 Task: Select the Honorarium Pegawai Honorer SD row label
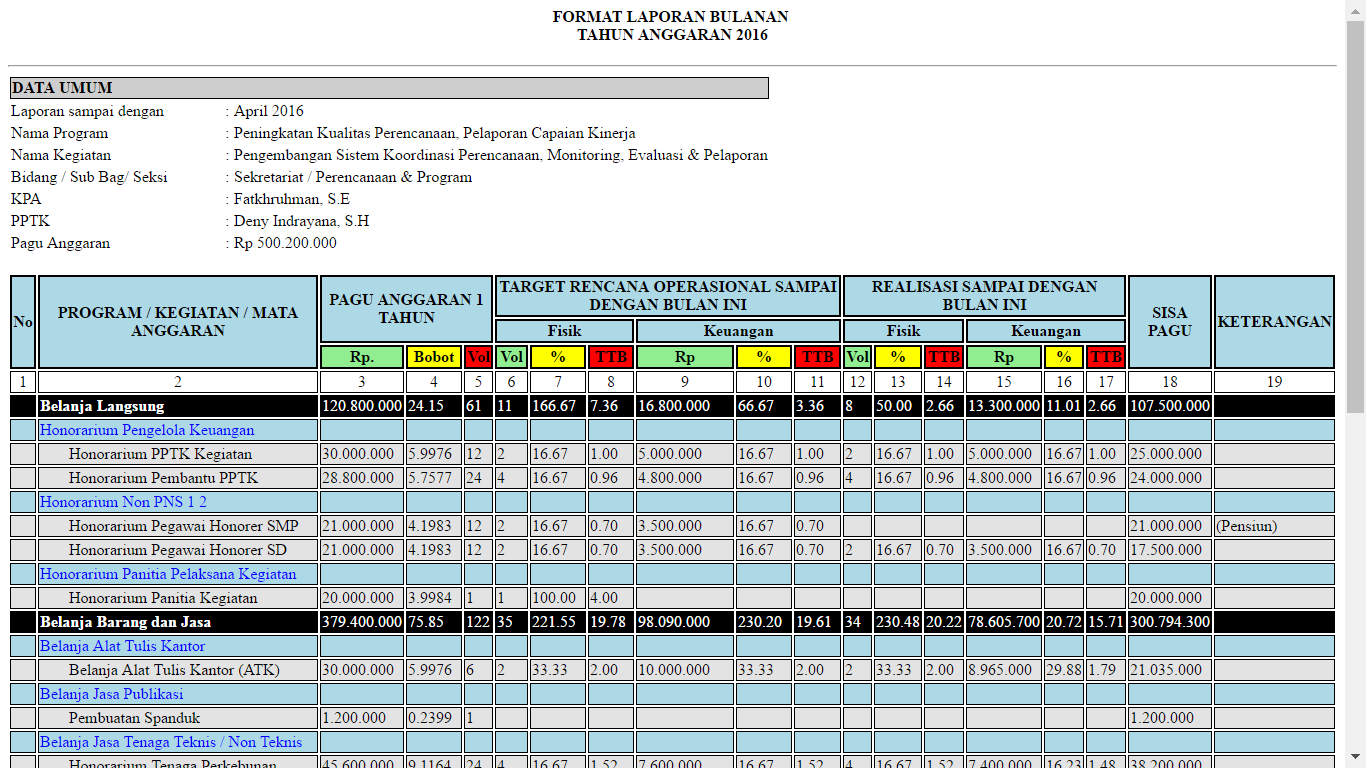click(177, 550)
